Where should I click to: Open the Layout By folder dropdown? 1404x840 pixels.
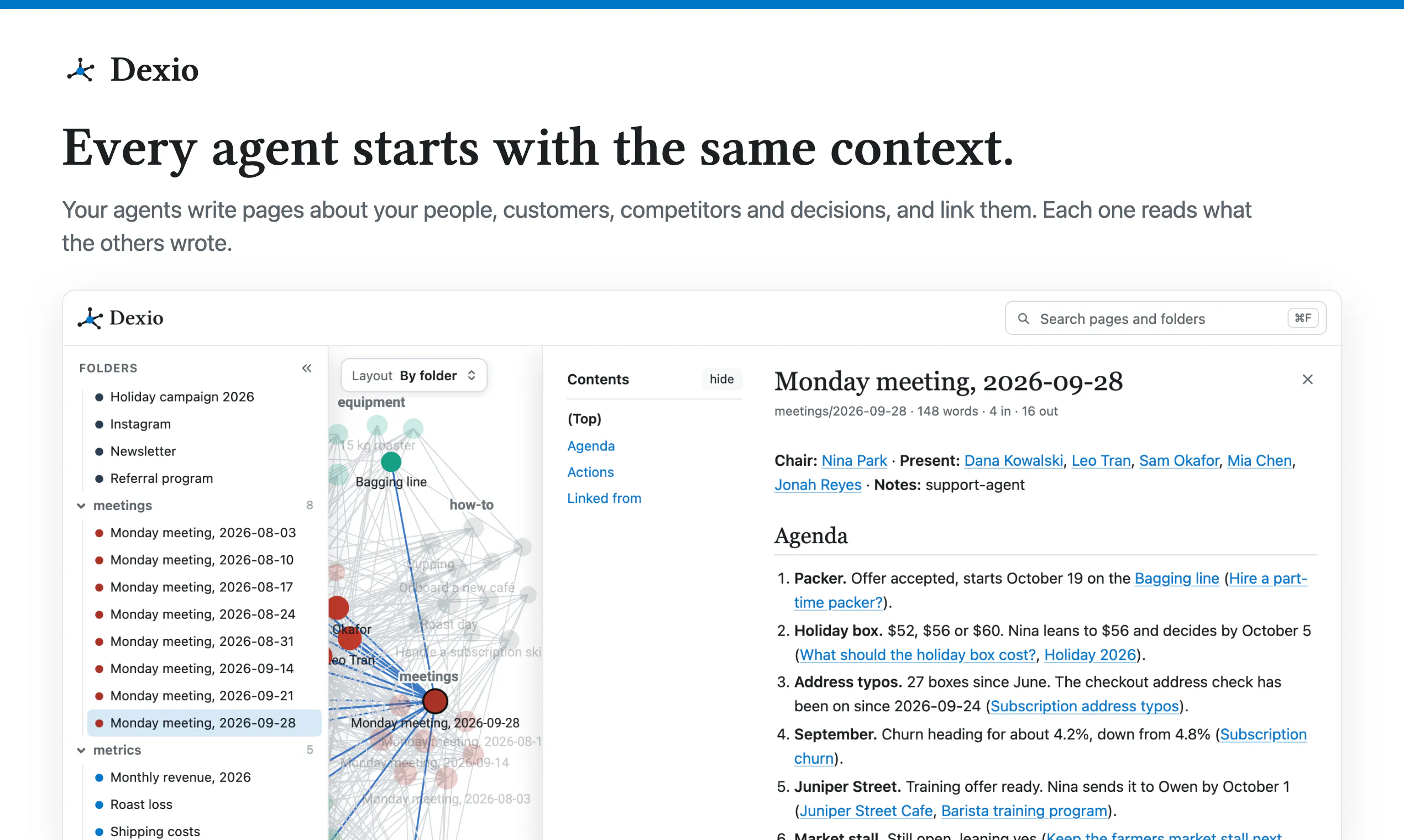pos(414,375)
